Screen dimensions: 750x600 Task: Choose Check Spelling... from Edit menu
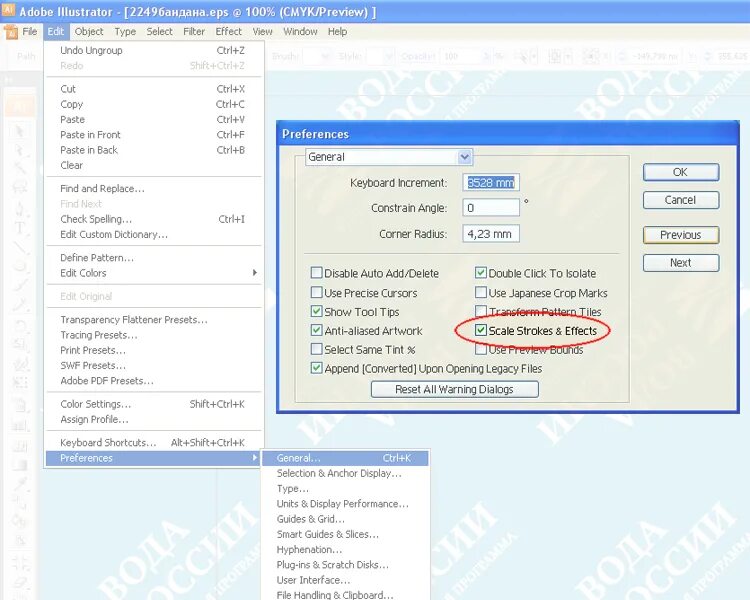coord(153,219)
